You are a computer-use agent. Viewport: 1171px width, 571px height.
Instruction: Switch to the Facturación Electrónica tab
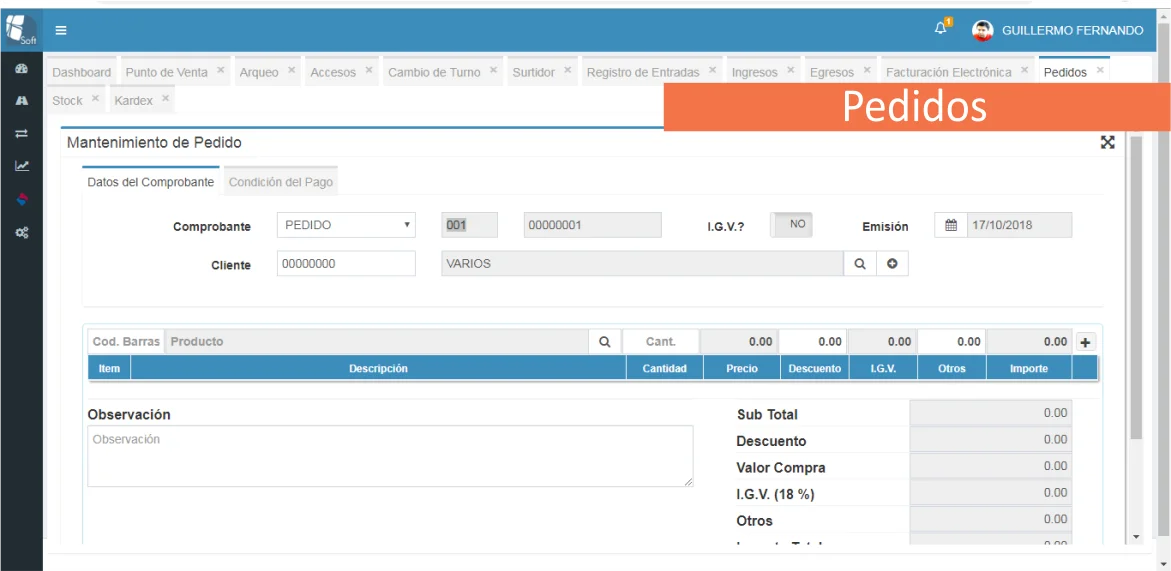point(948,72)
